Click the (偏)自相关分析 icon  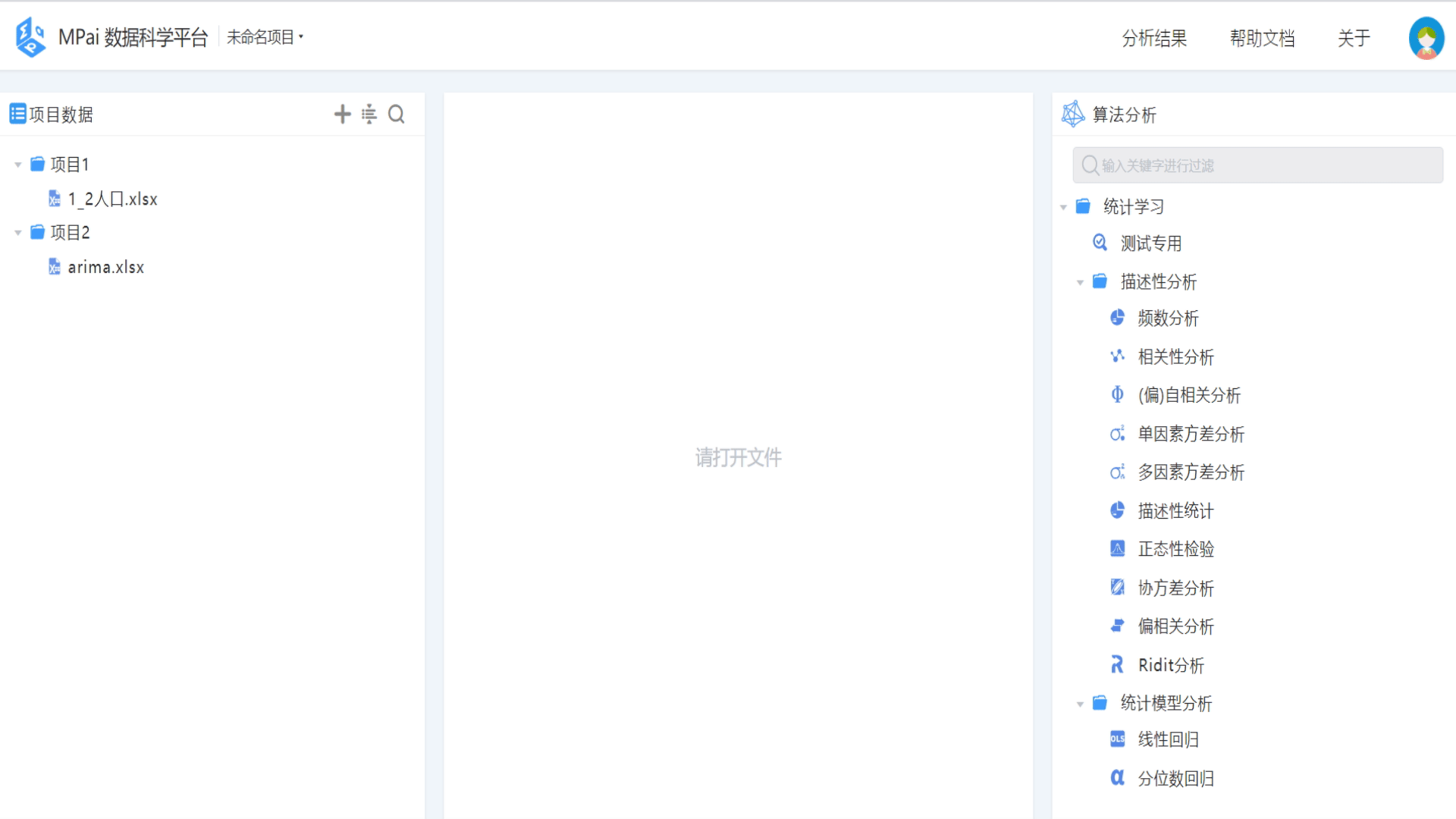1116,394
